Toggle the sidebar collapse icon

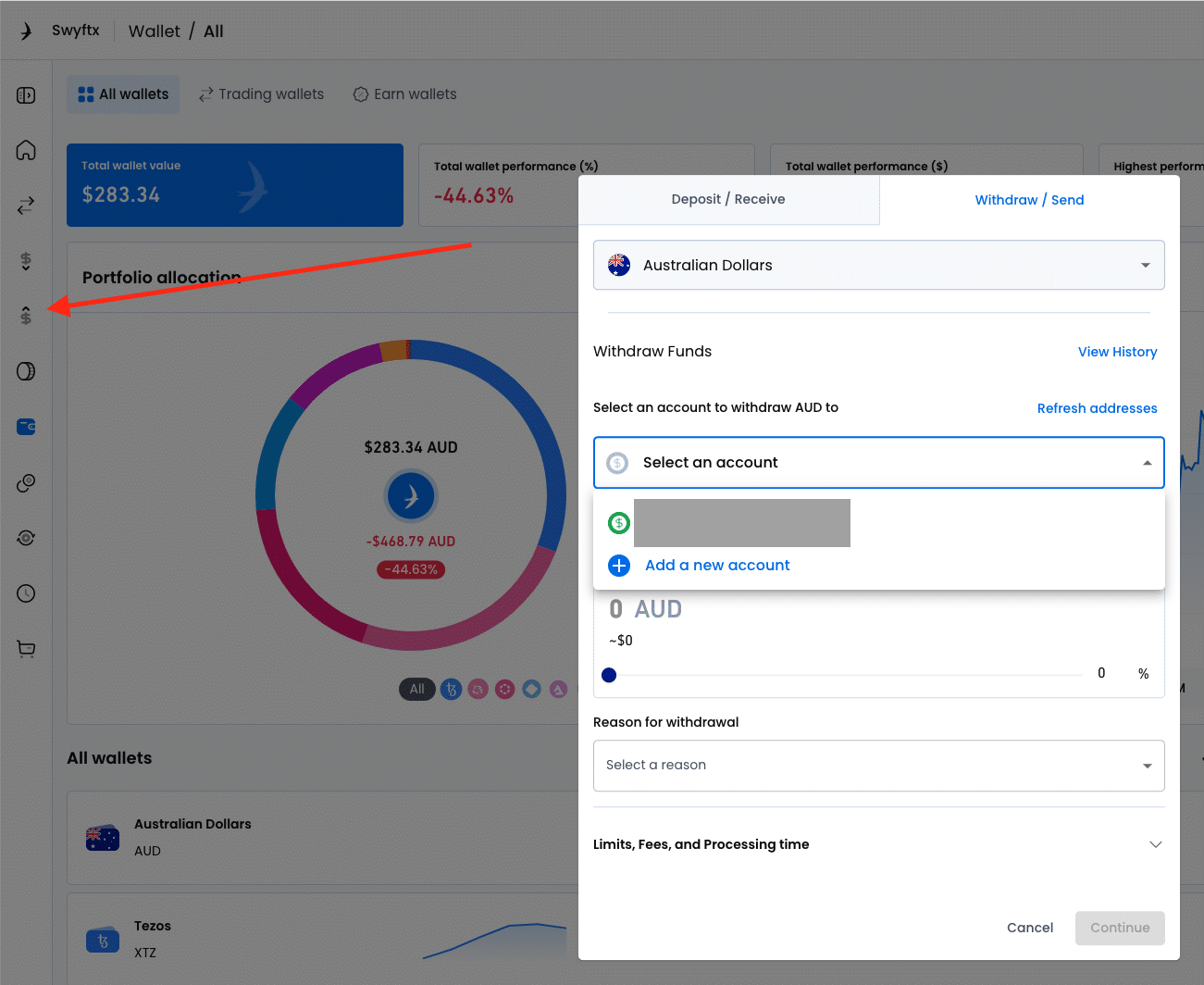26,95
